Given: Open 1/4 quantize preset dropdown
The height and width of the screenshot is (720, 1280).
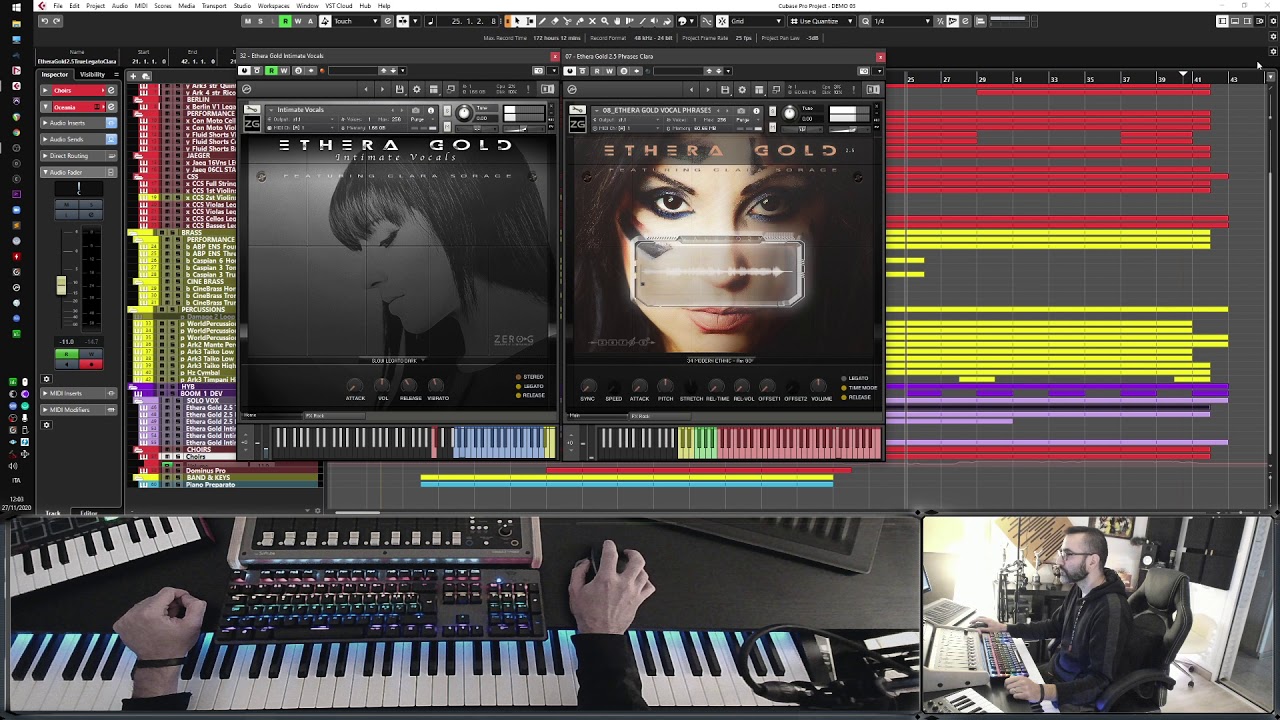Looking at the screenshot, I should pos(902,21).
